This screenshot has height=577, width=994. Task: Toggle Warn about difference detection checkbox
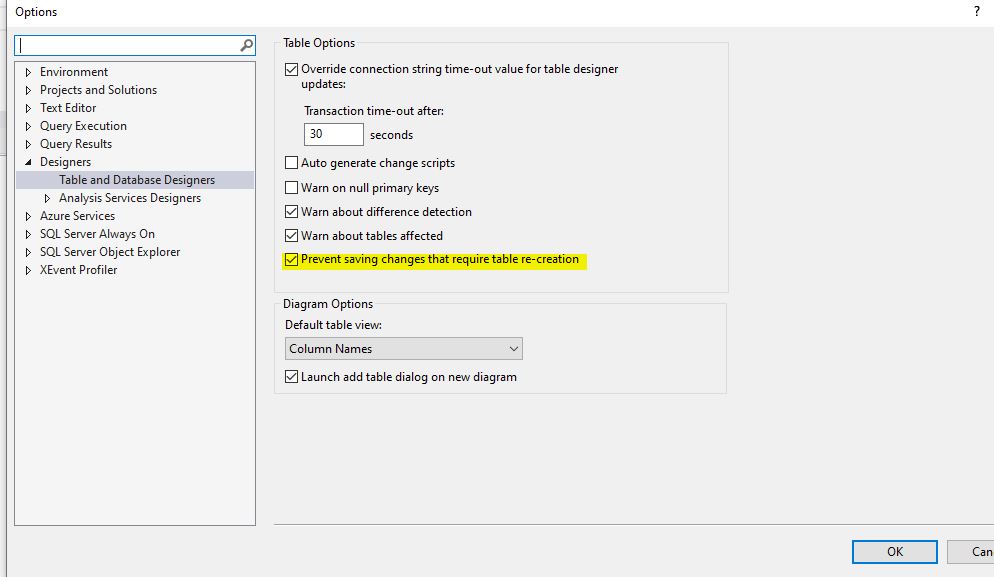(x=292, y=212)
